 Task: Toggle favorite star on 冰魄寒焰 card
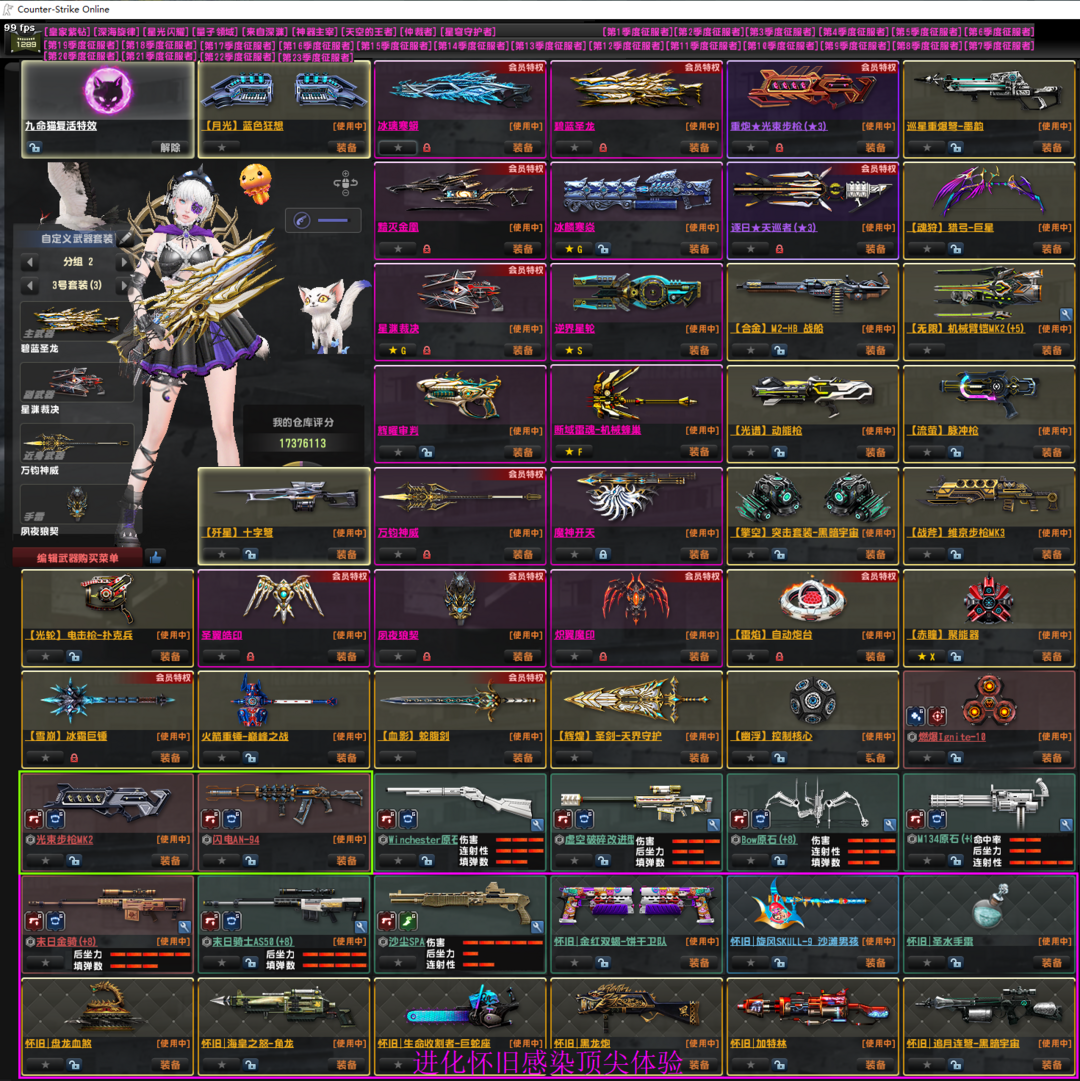point(398,147)
